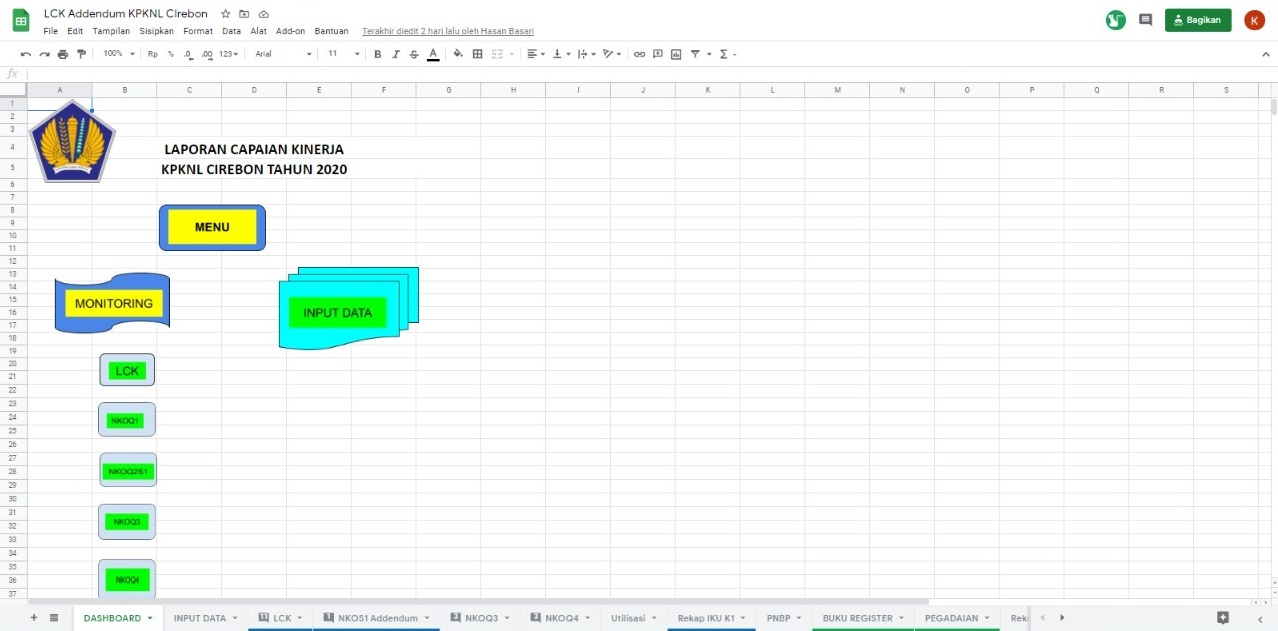Insert link using the chain icon
Image resolution: width=1278 pixels, height=631 pixels.
tap(640, 54)
